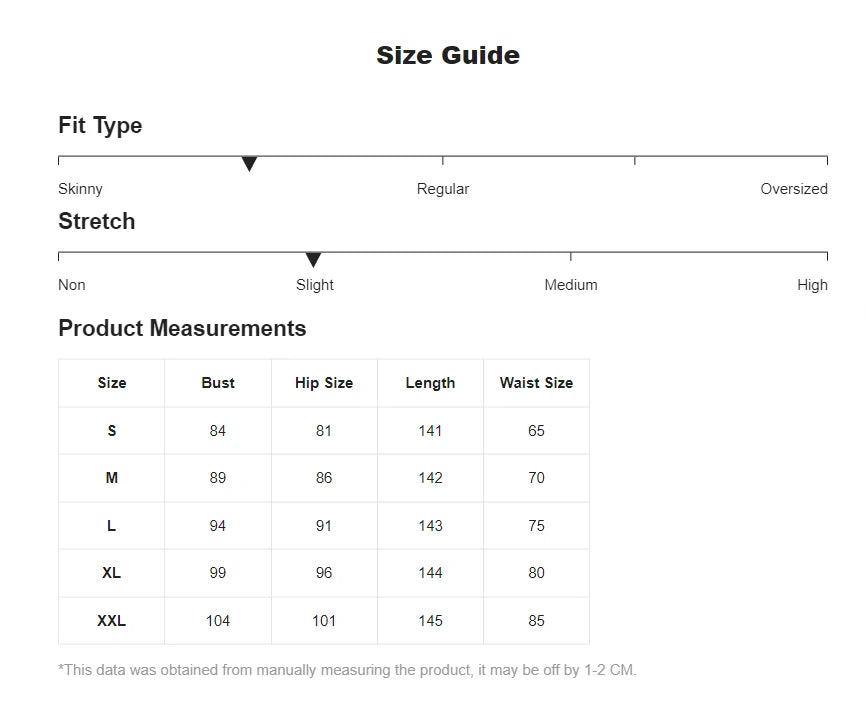This screenshot has height=715, width=866.
Task: Click the Product Measurements heading
Action: [x=182, y=328]
